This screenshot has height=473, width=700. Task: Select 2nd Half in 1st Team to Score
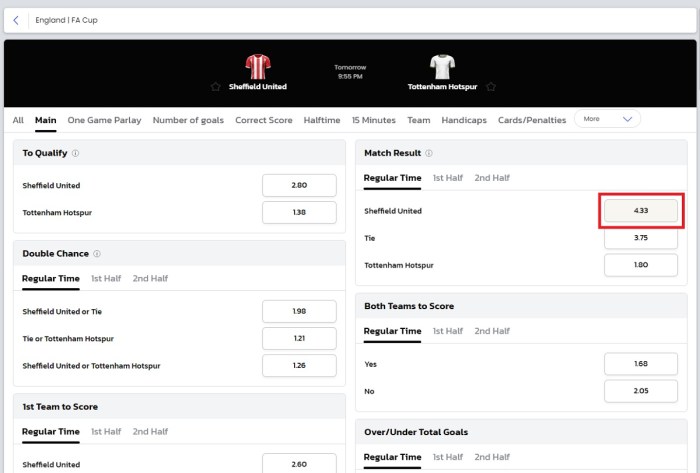pos(150,432)
